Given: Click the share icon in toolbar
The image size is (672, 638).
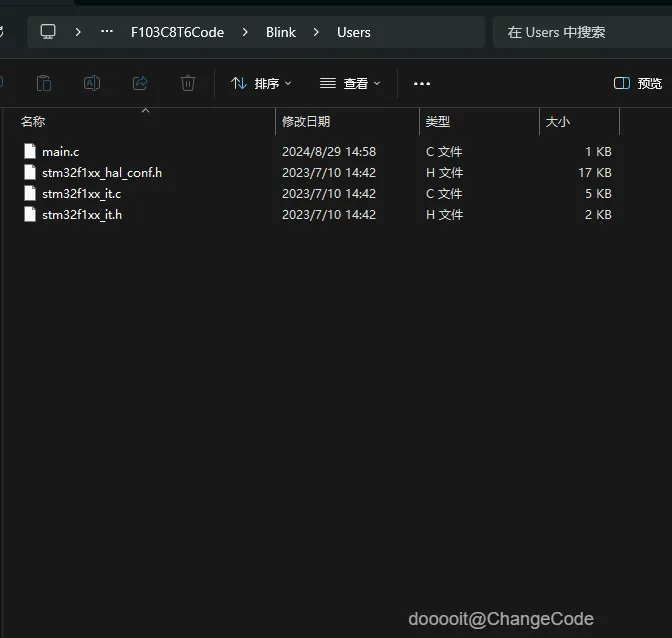Looking at the screenshot, I should point(140,83).
